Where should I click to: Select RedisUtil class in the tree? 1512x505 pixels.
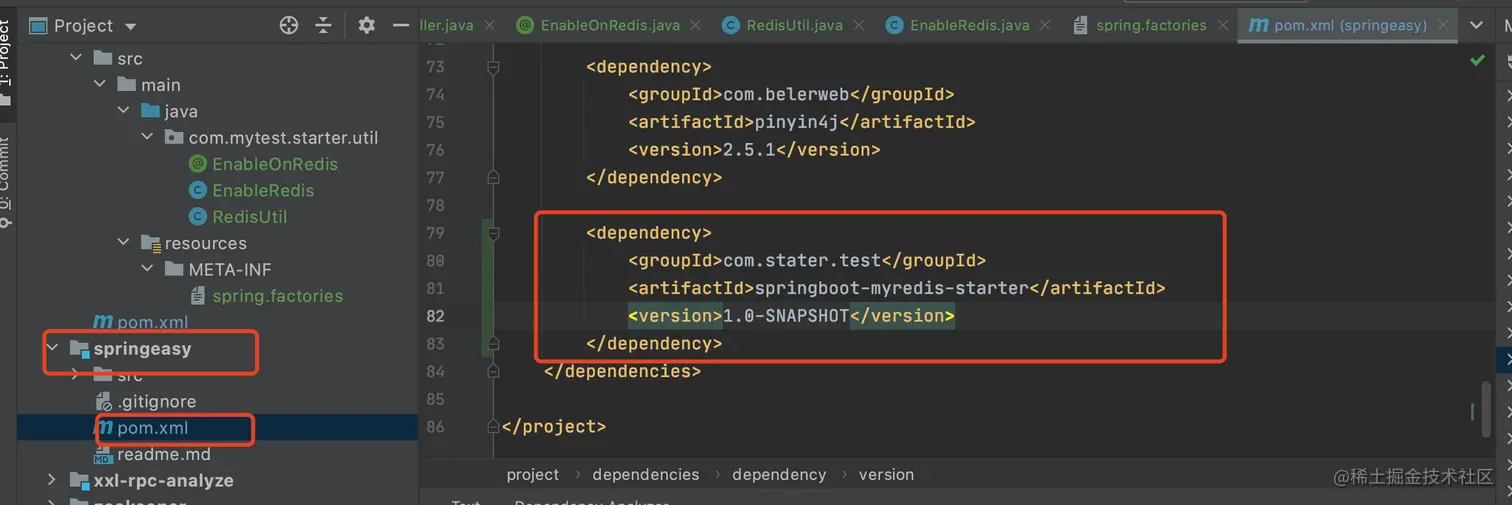[x=250, y=216]
